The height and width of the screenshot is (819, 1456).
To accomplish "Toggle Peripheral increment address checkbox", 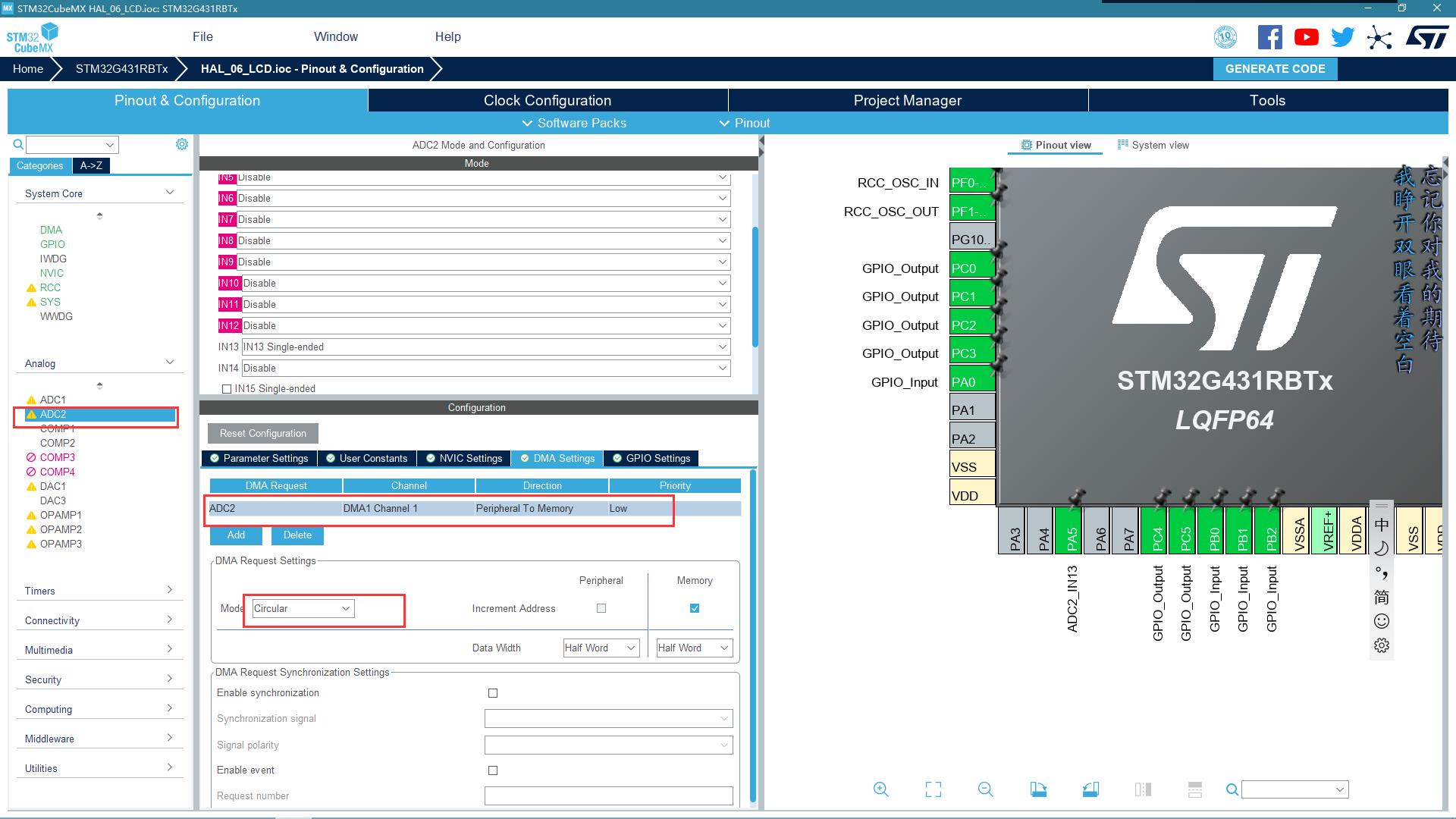I will 601,608.
